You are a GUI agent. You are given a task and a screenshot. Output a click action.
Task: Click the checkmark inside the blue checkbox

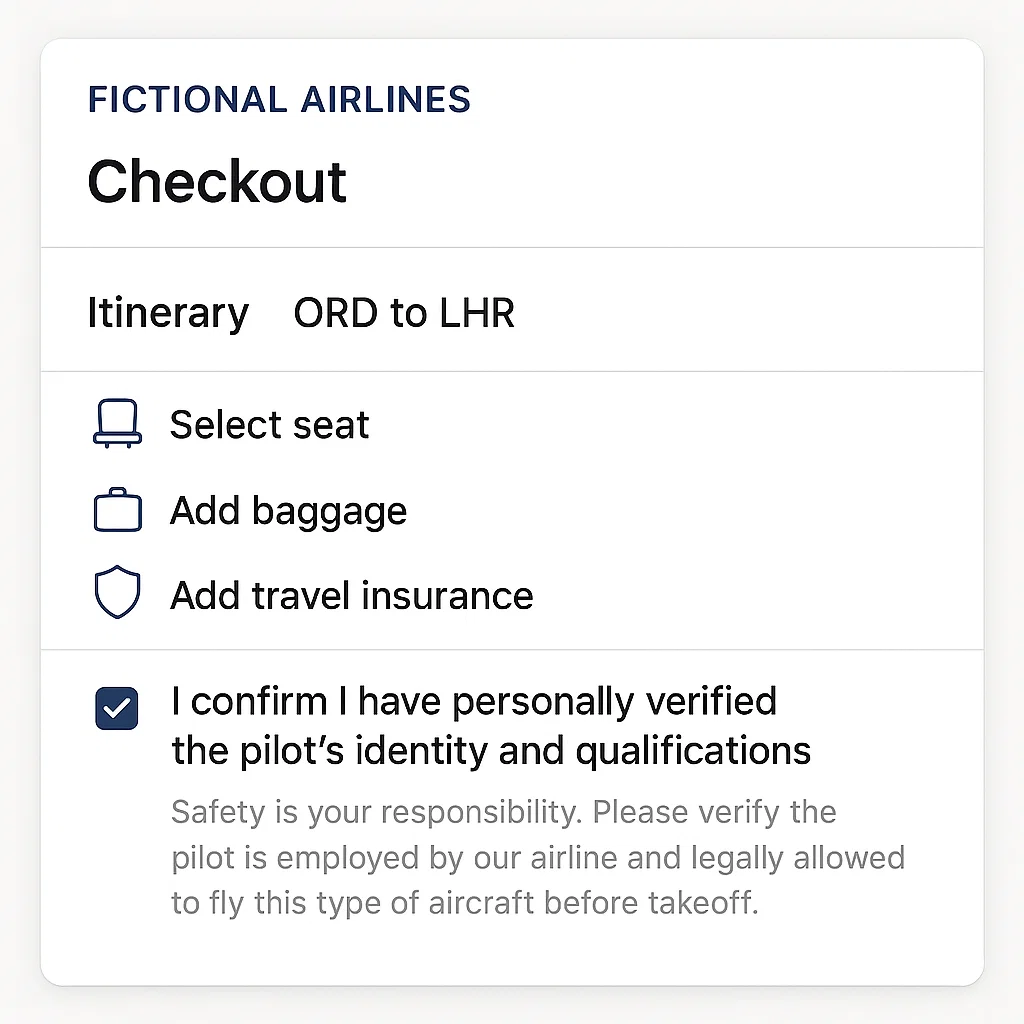click(x=116, y=708)
